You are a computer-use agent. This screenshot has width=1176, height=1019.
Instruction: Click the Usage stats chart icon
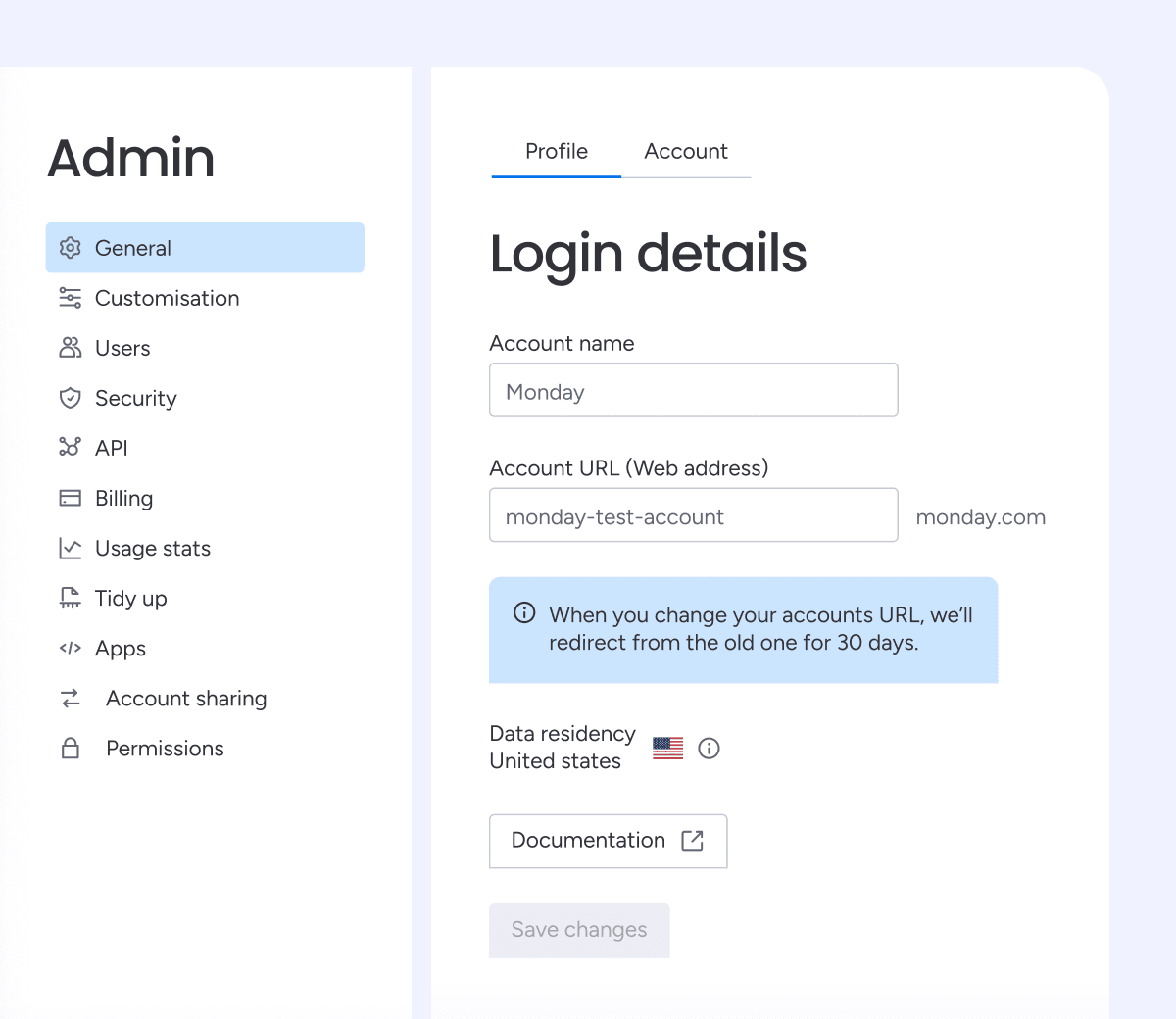tap(70, 548)
